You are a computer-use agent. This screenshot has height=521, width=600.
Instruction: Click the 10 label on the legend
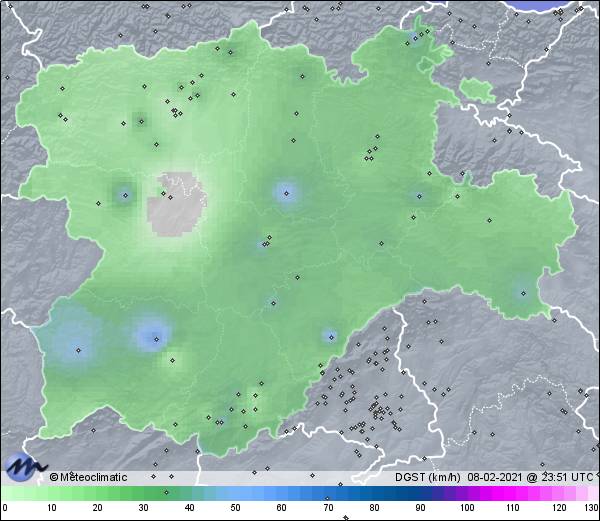tap(51, 508)
